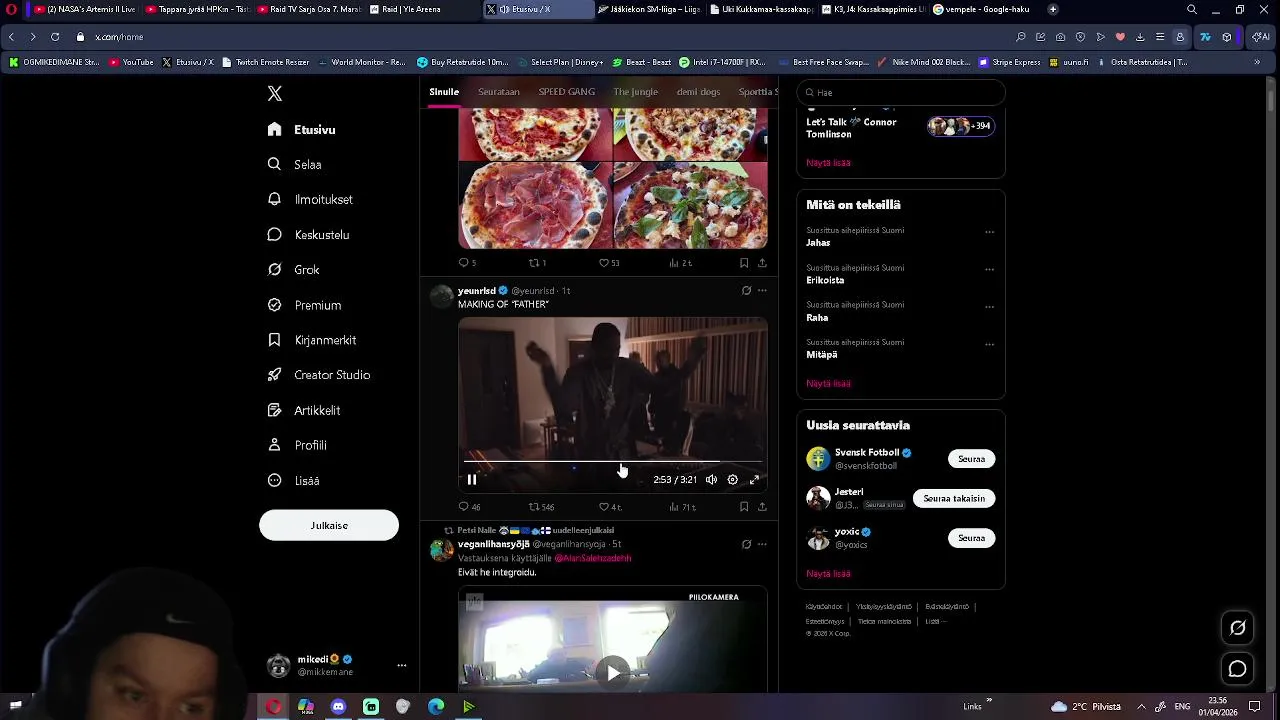Screen dimensions: 1280x720
Task: Open new browser tab plus button
Action: (1053, 9)
